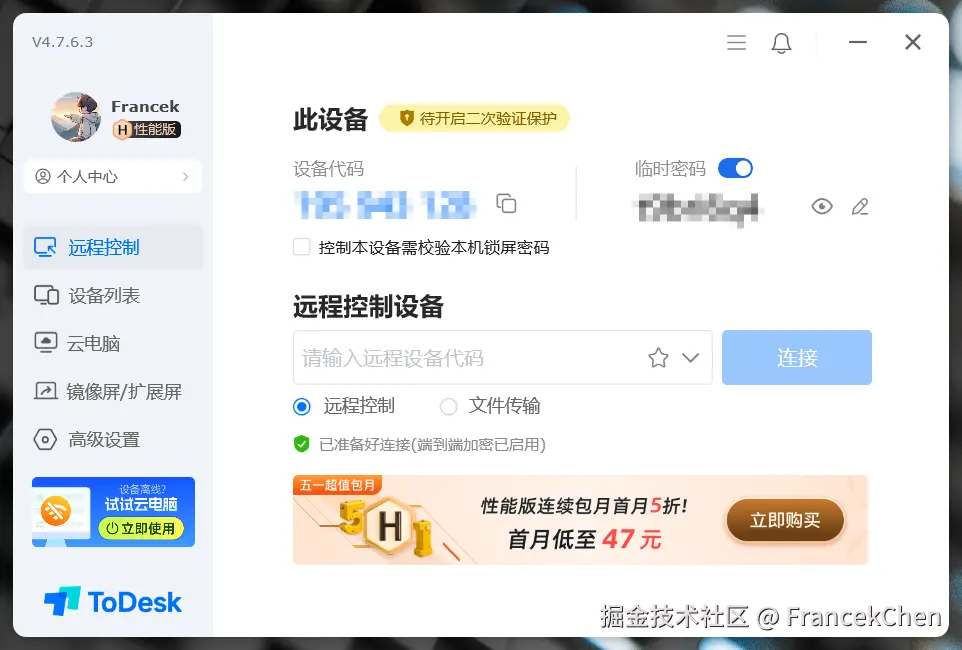962x650 pixels.
Task: Click the favorites star in device code field
Action: (658, 358)
